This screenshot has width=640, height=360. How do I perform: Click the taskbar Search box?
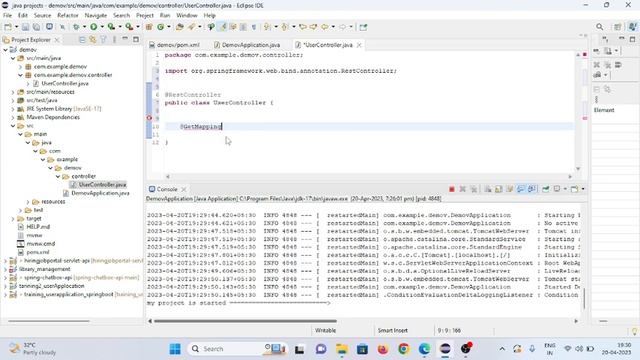click(x=238, y=349)
